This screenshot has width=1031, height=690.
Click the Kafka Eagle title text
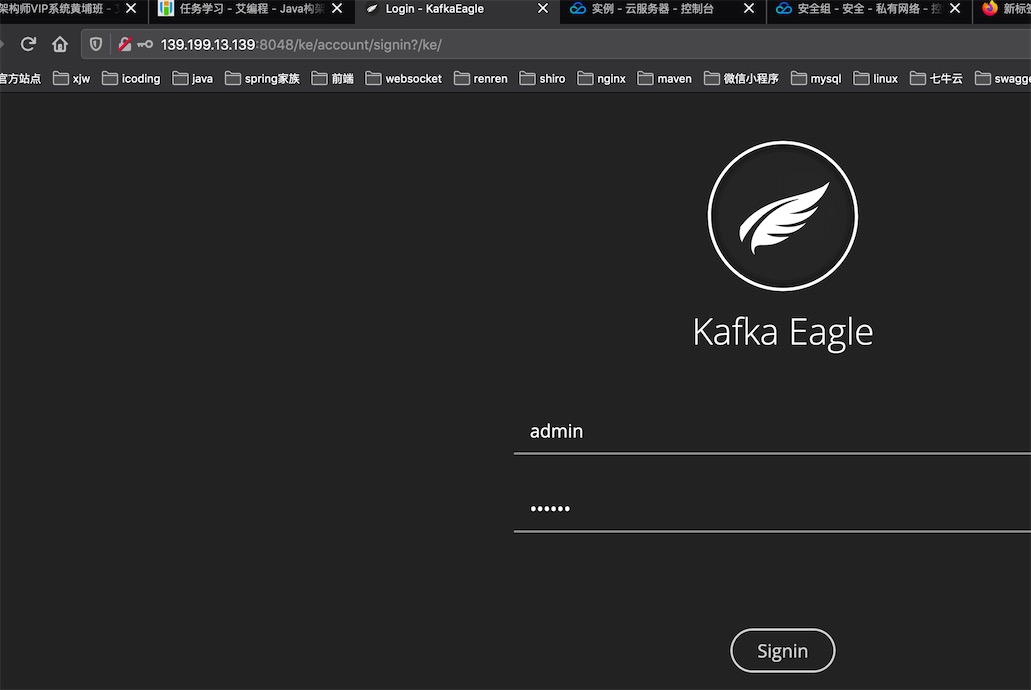(x=782, y=332)
